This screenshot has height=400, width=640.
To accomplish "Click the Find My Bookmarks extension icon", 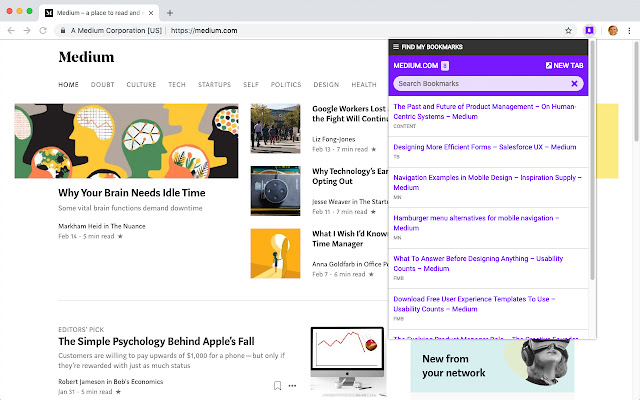I will [x=590, y=31].
